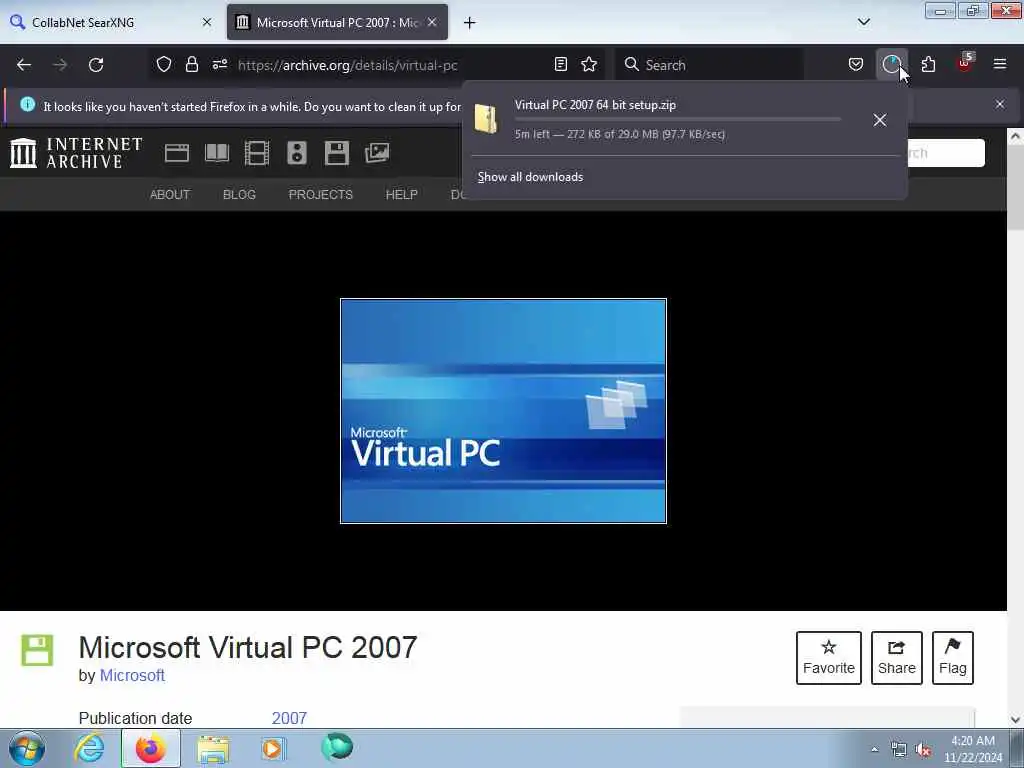This screenshot has height=768, width=1024.
Task: Open the uBlock extension icon with badge
Action: coord(965,63)
